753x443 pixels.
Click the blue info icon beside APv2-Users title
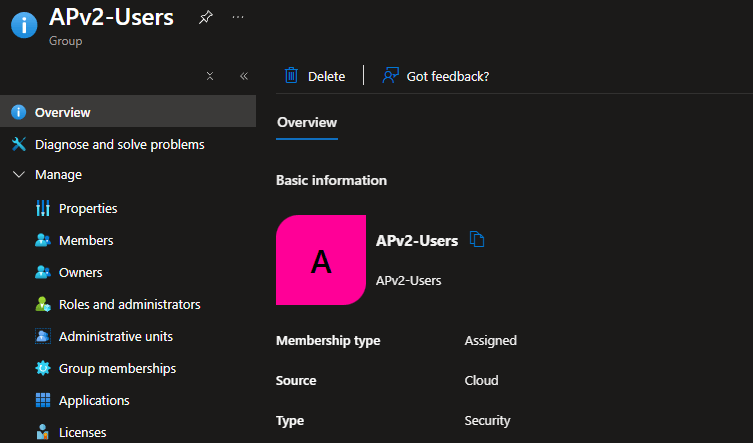tap(24, 25)
